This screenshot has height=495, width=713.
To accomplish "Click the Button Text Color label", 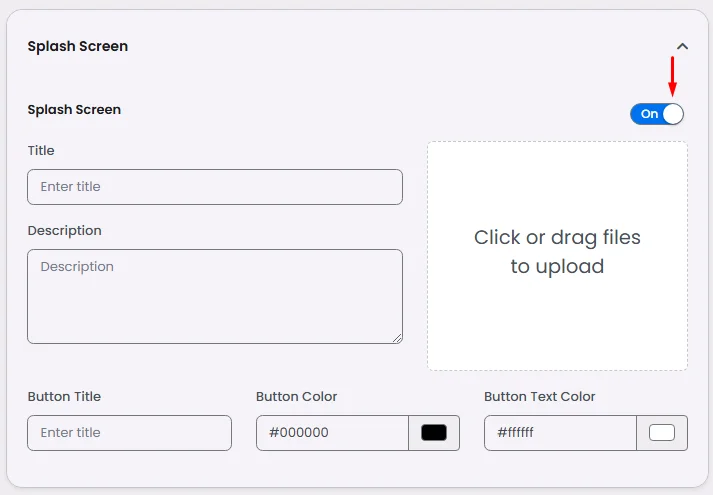I will pos(539,397).
